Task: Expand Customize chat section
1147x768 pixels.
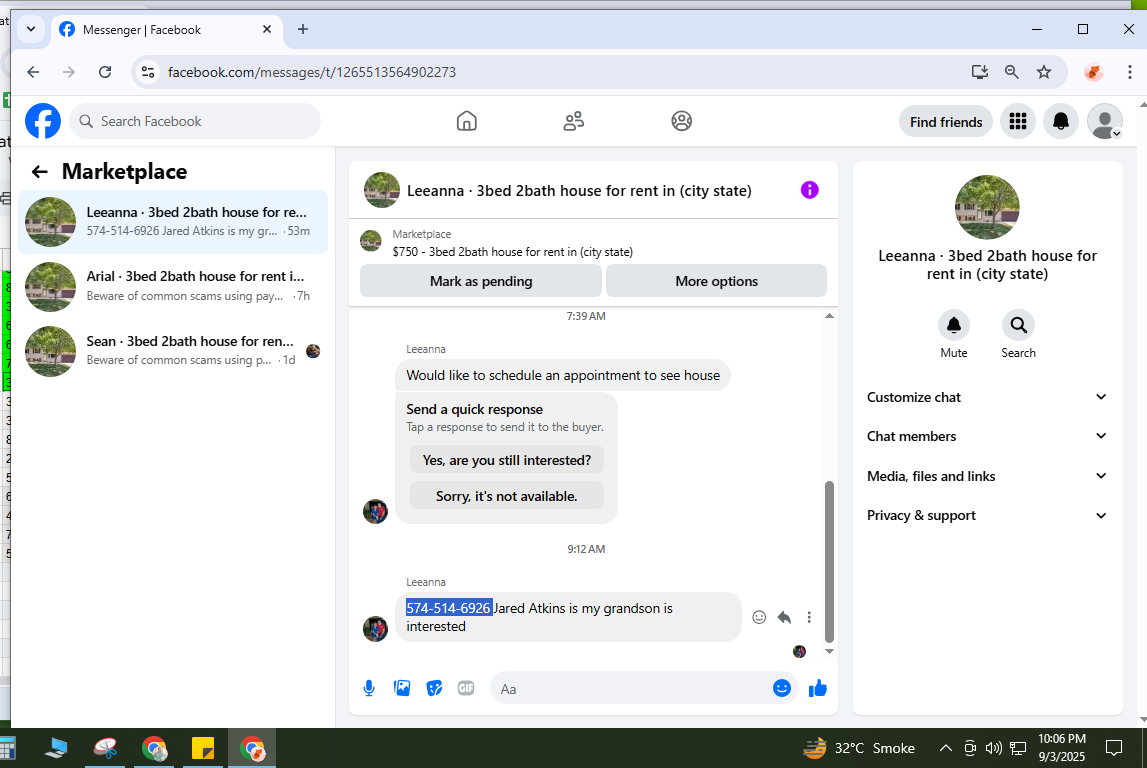Action: (987, 397)
